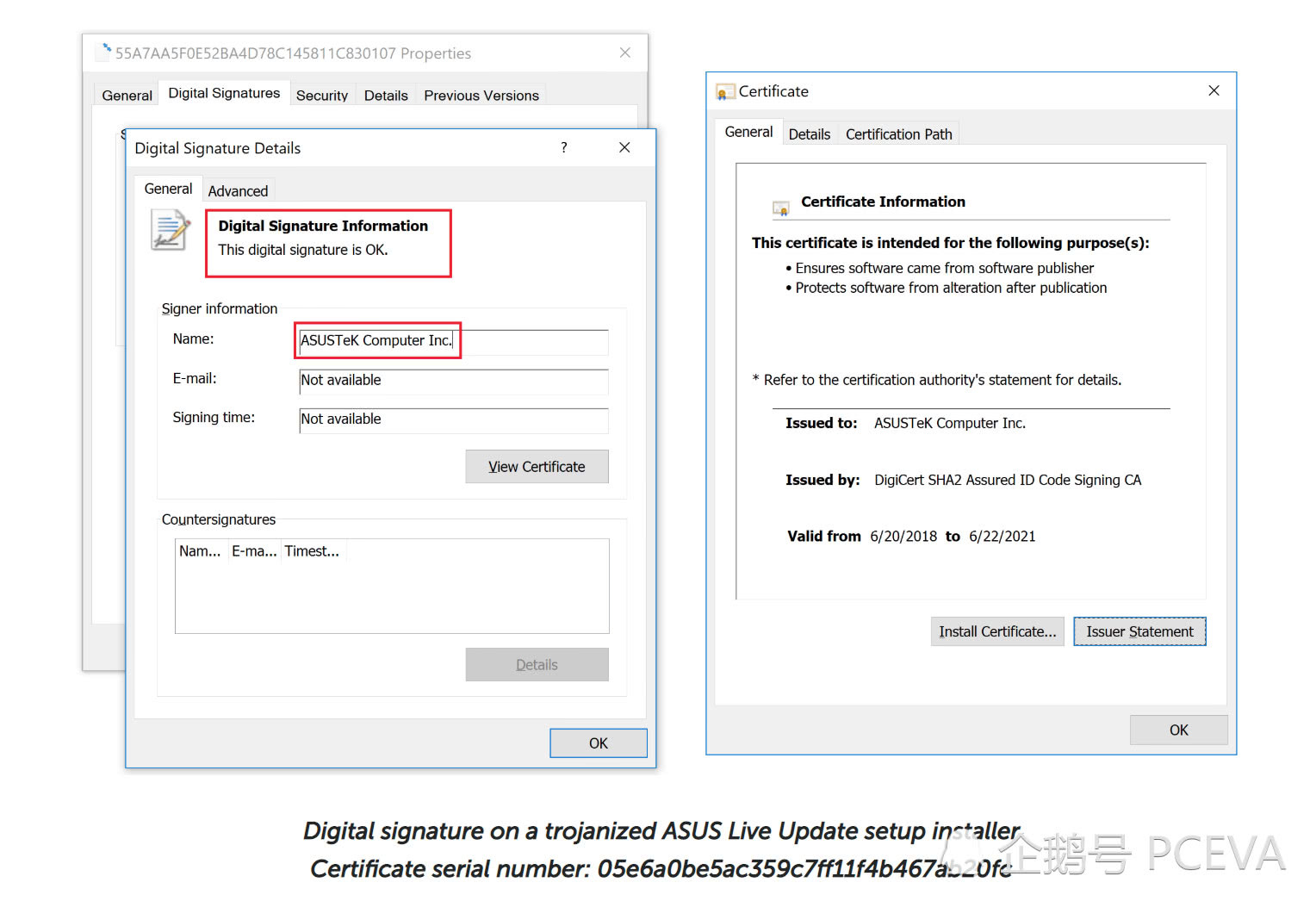The image size is (1316, 901).
Task: Click 'This digital signature is OK.' text
Action: tap(303, 250)
